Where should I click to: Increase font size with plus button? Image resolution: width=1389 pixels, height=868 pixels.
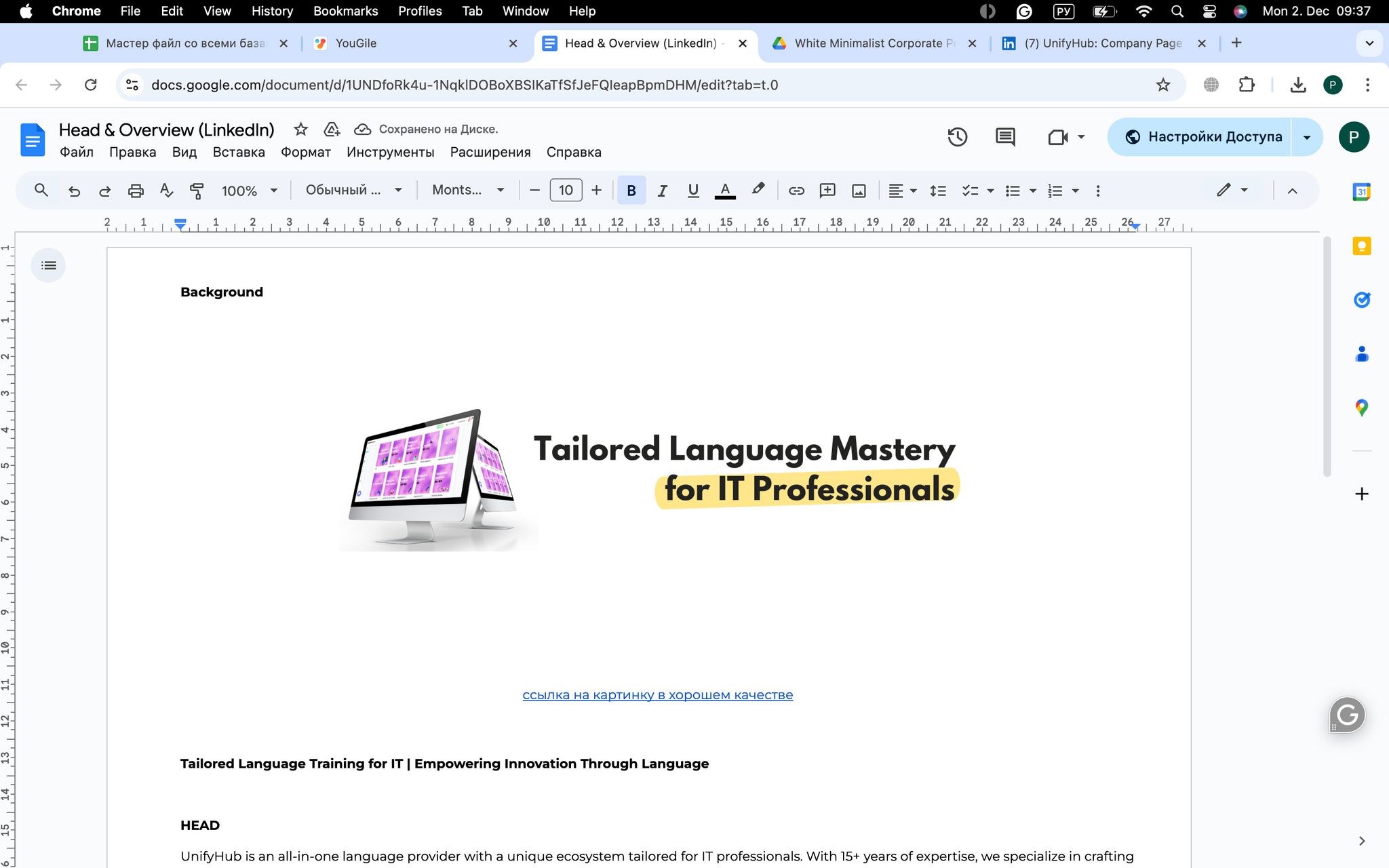pyautogui.click(x=596, y=191)
